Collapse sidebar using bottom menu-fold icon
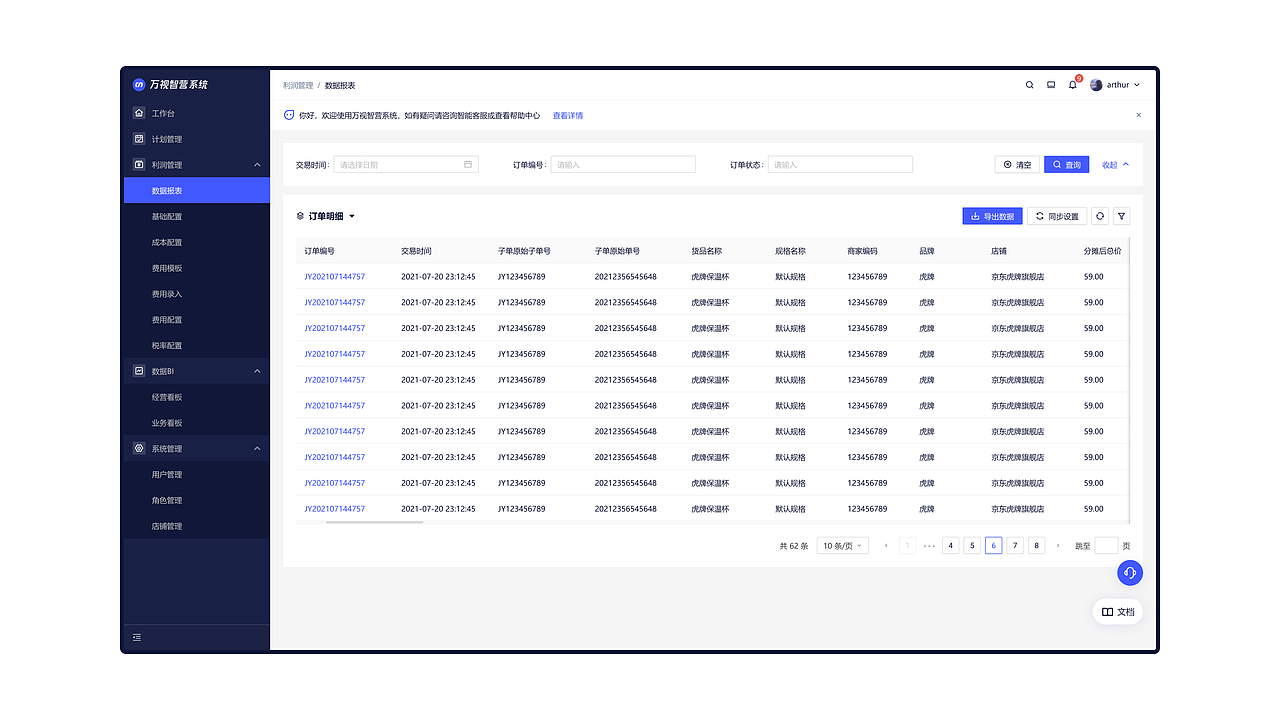Image resolution: width=1280 pixels, height=720 pixels. coord(137,637)
